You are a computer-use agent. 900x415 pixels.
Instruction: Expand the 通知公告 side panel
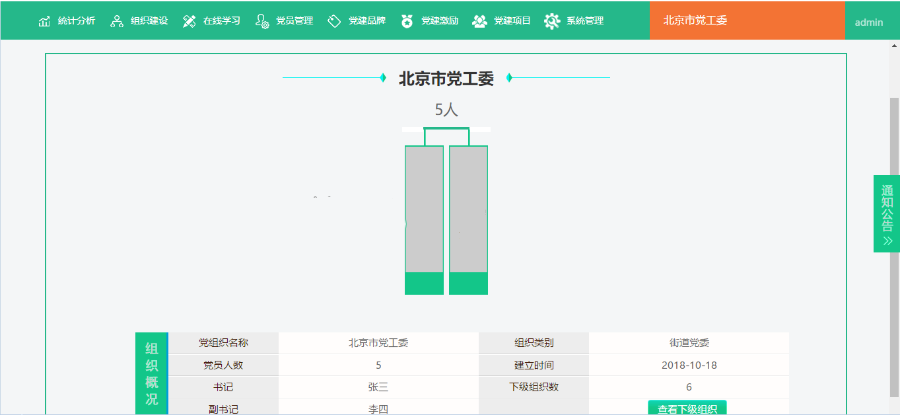pyautogui.click(x=887, y=214)
